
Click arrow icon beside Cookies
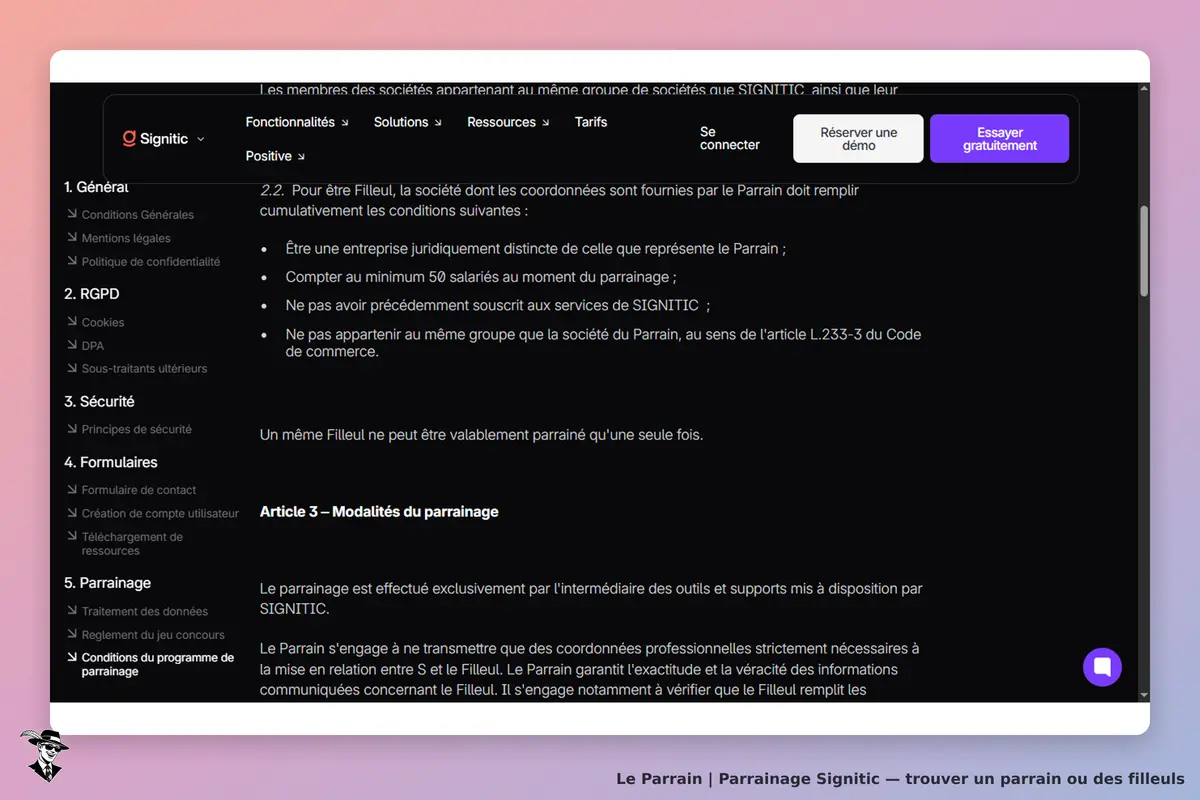click(72, 322)
